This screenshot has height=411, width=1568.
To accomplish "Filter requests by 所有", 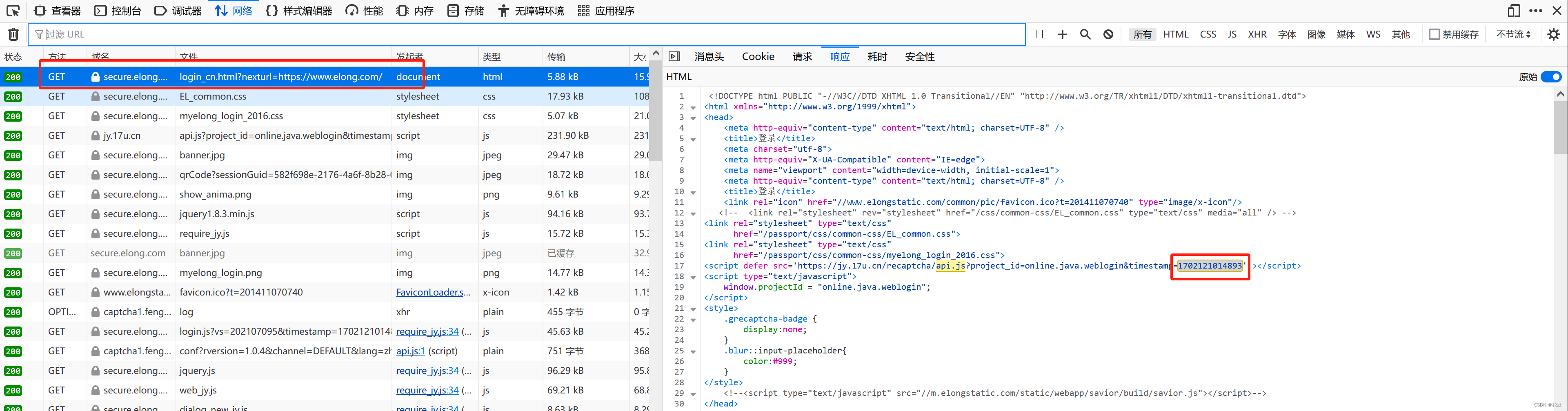I will pos(1142,34).
